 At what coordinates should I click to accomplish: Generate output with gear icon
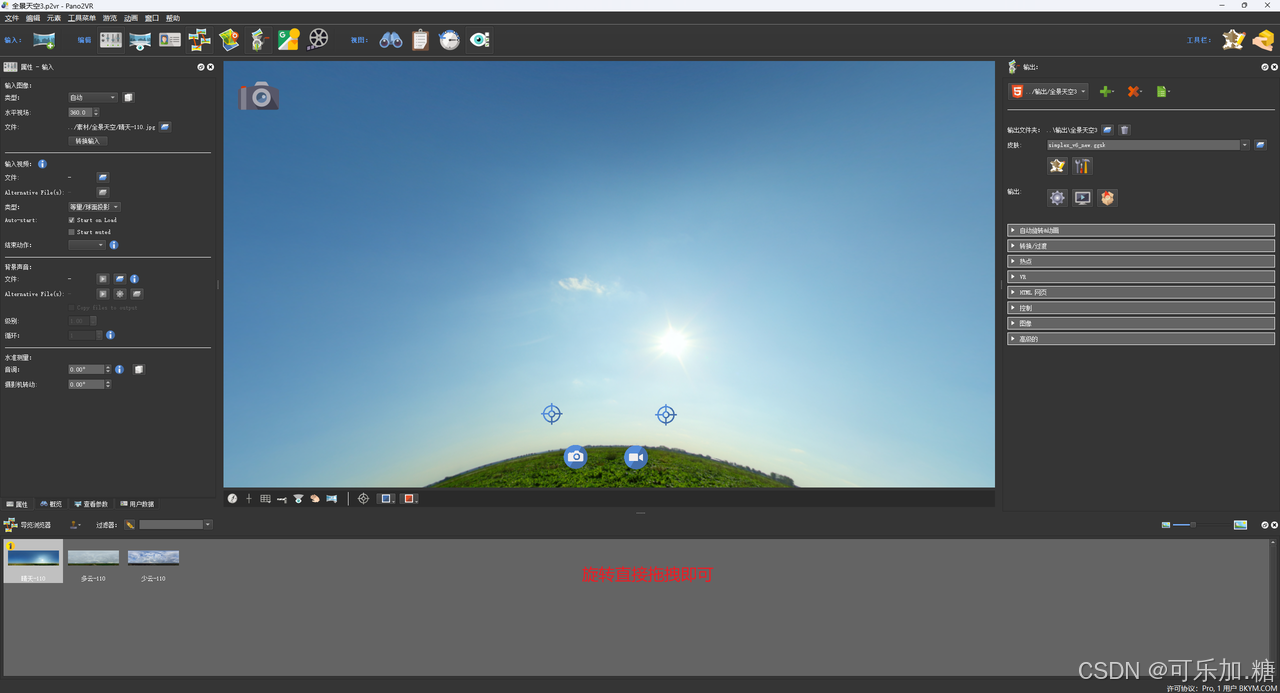point(1057,198)
